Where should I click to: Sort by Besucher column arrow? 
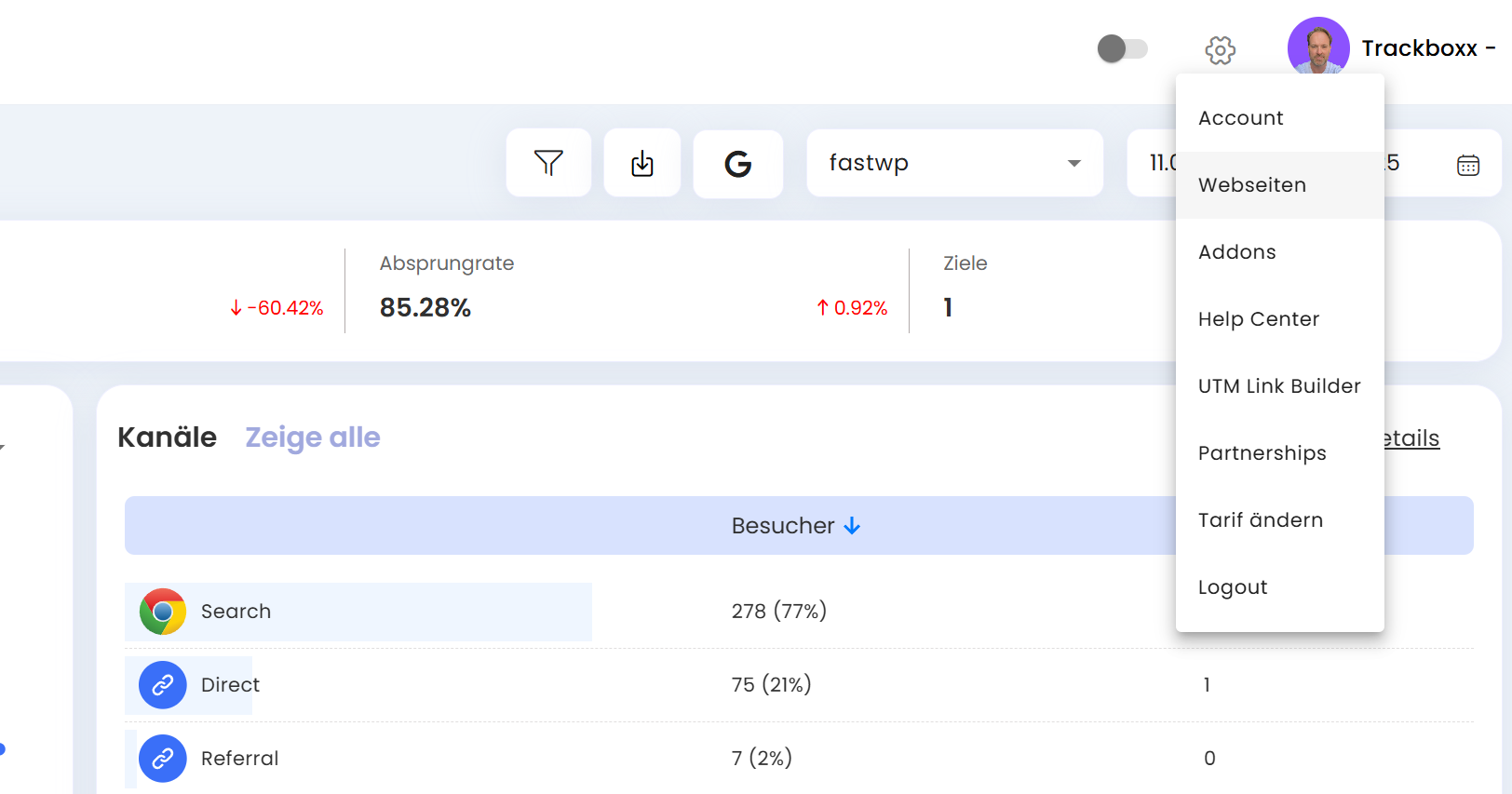point(852,526)
